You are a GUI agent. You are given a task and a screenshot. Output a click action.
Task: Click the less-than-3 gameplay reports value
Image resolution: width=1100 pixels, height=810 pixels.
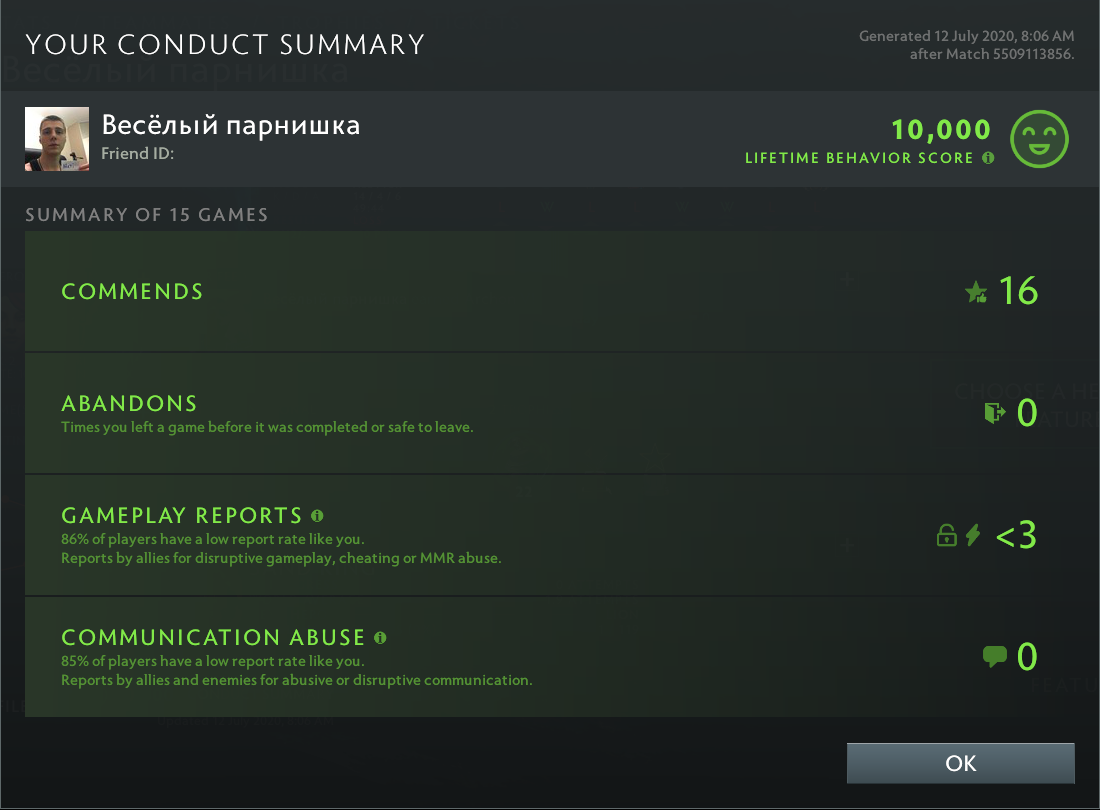pos(1016,536)
